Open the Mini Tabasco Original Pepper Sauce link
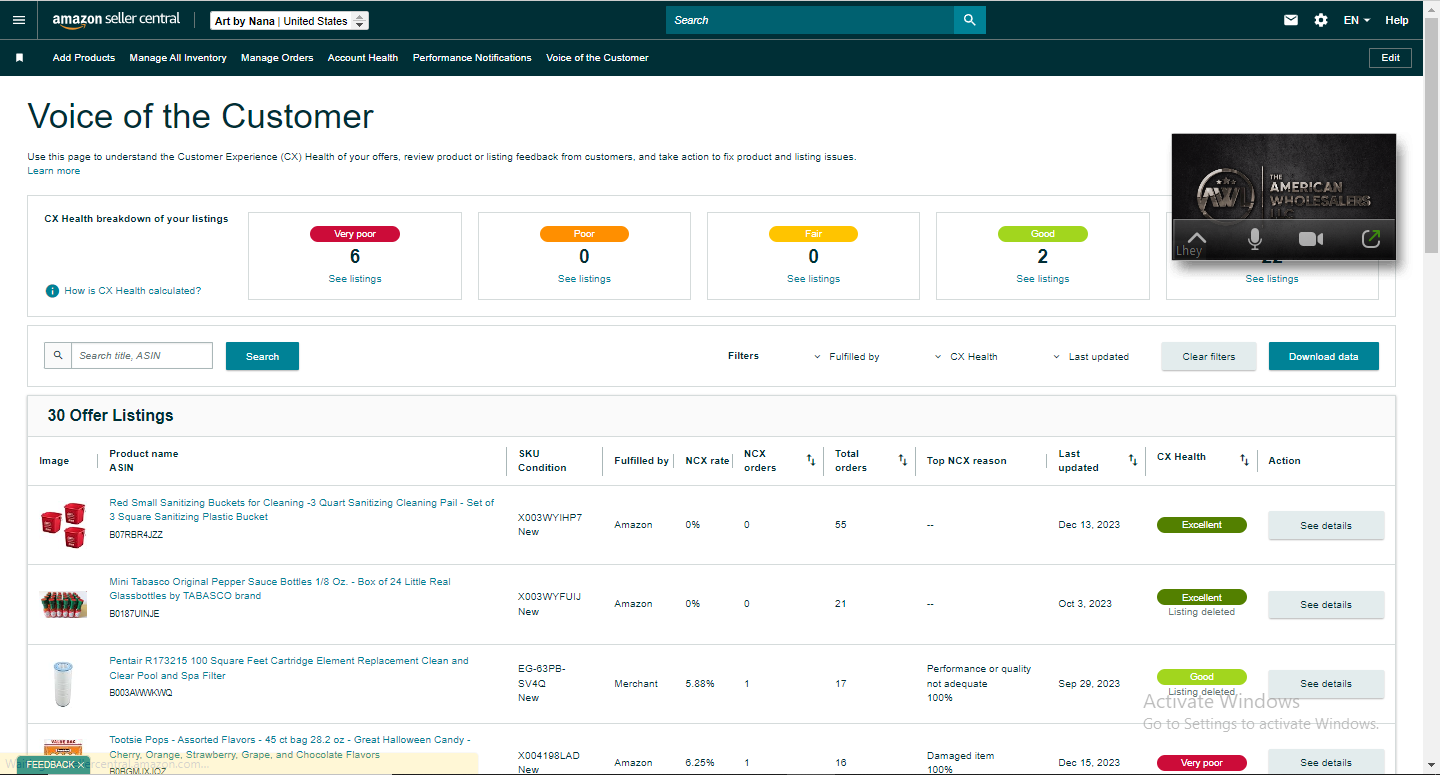Image resolution: width=1440 pixels, height=775 pixels. point(280,588)
